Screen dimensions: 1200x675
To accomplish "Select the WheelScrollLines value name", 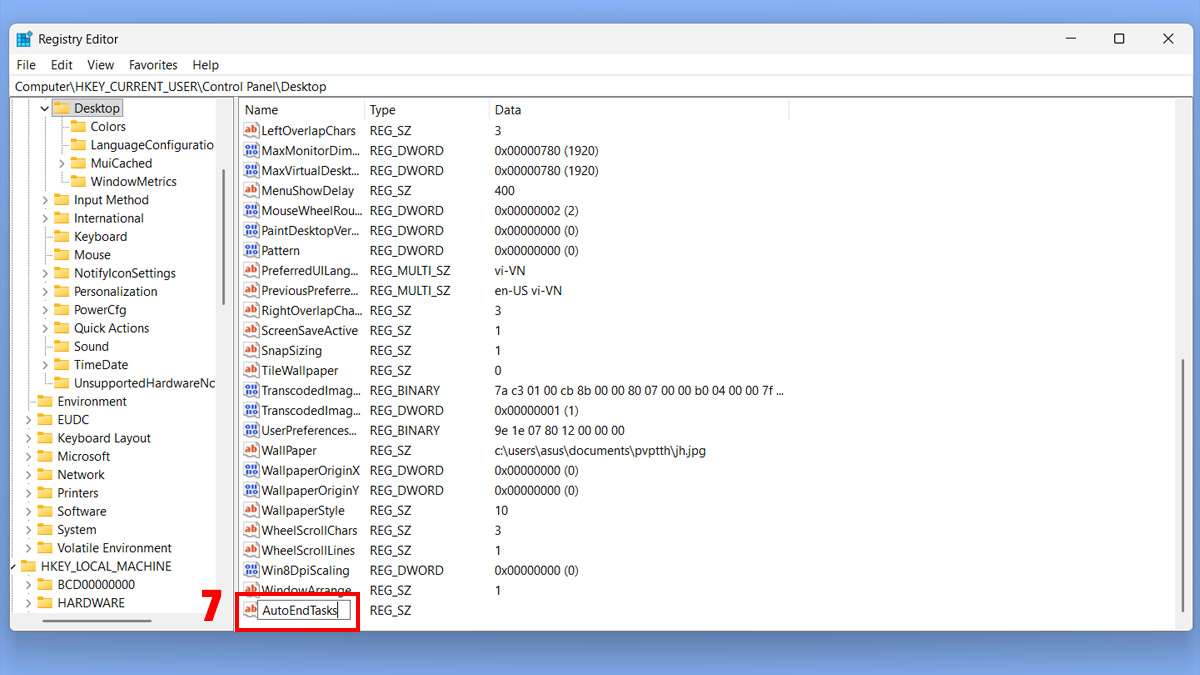I will [x=308, y=551].
